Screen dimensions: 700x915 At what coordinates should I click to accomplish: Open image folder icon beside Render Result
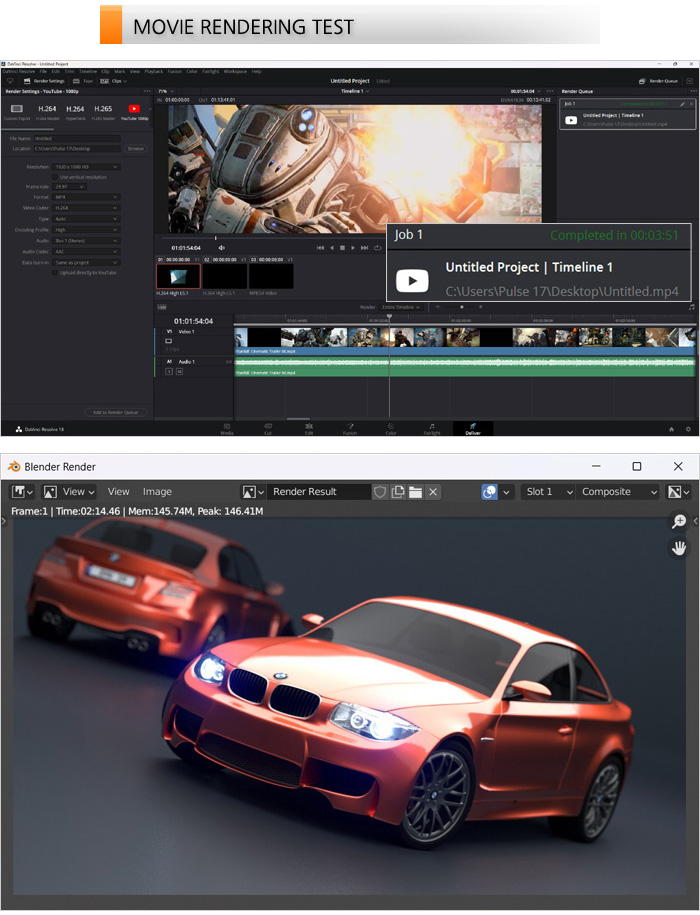click(415, 492)
